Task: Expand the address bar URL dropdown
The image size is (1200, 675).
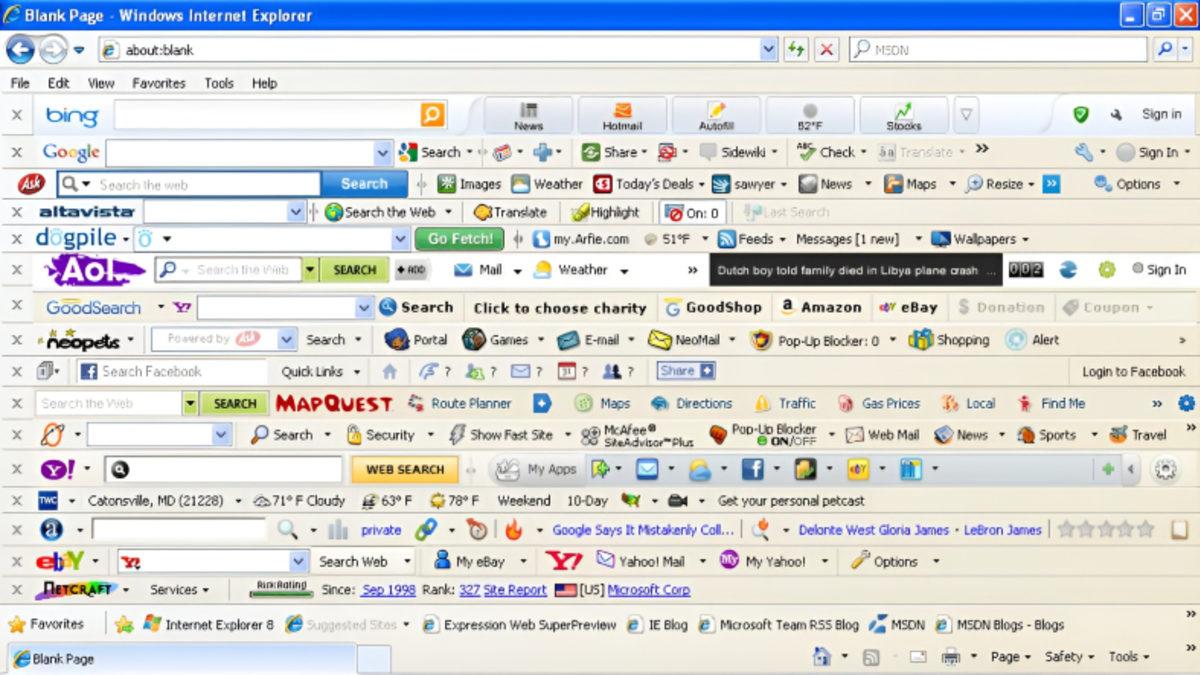Action: coord(768,50)
